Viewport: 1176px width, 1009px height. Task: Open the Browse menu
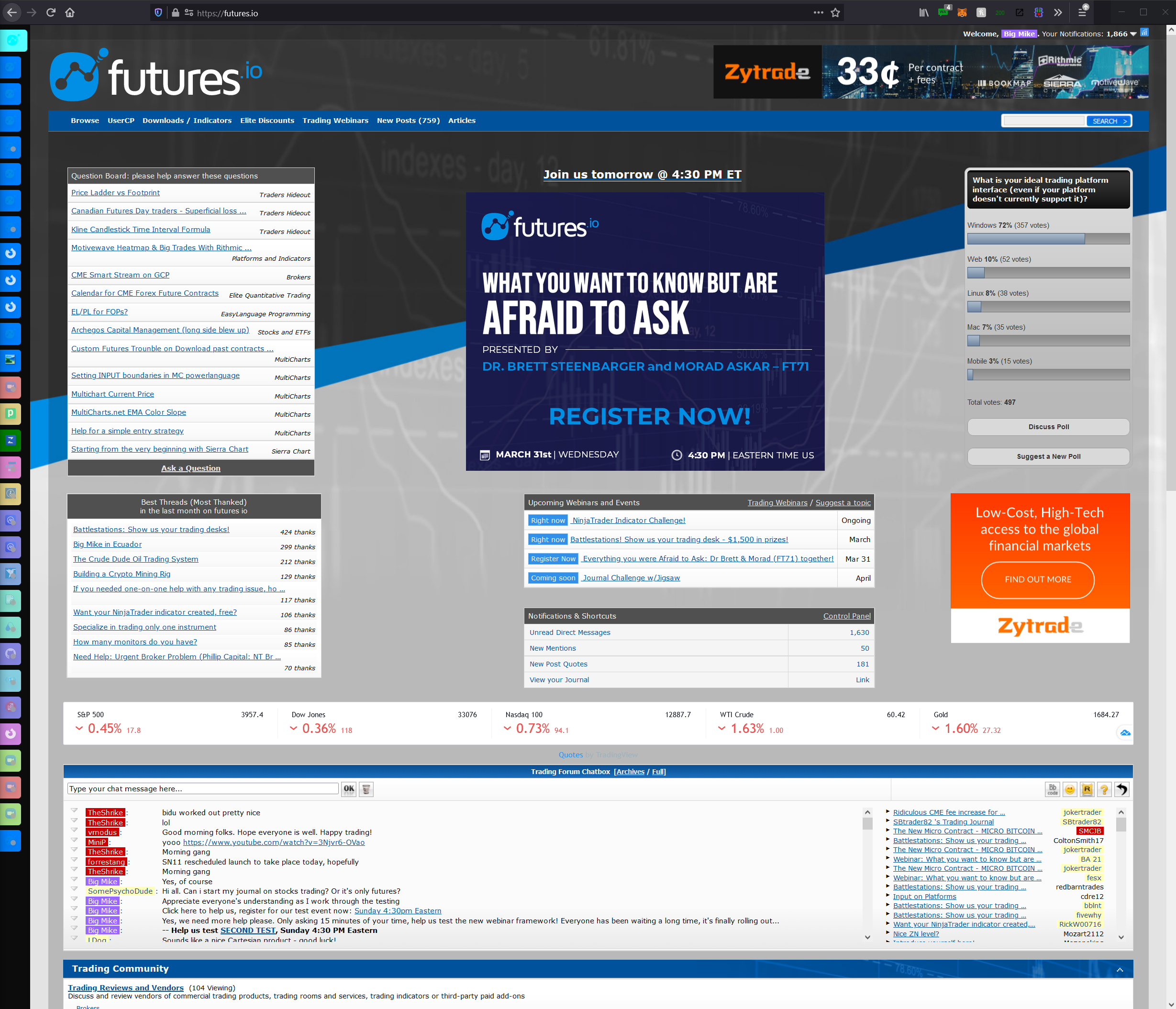(85, 120)
